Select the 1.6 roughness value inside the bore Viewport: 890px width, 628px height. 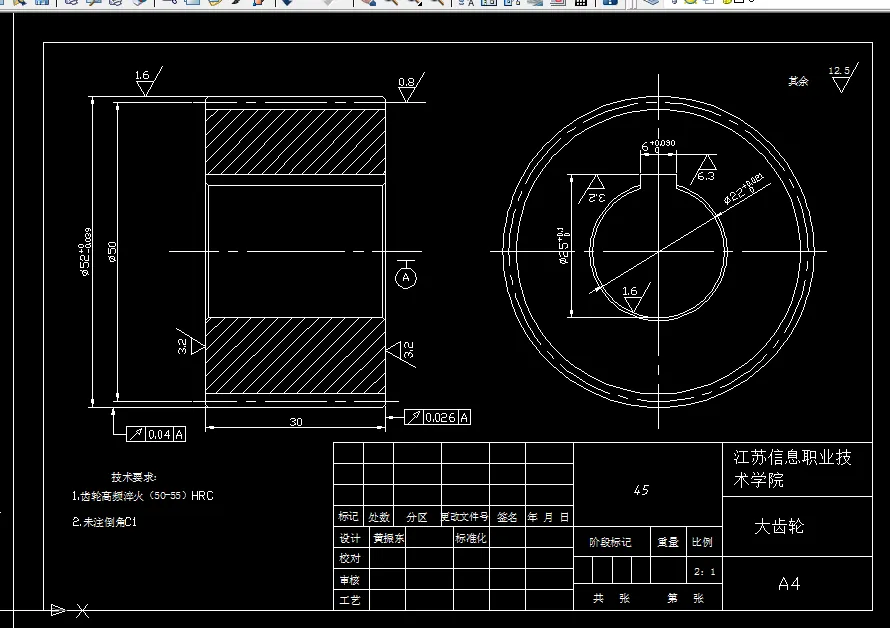pyautogui.click(x=629, y=291)
